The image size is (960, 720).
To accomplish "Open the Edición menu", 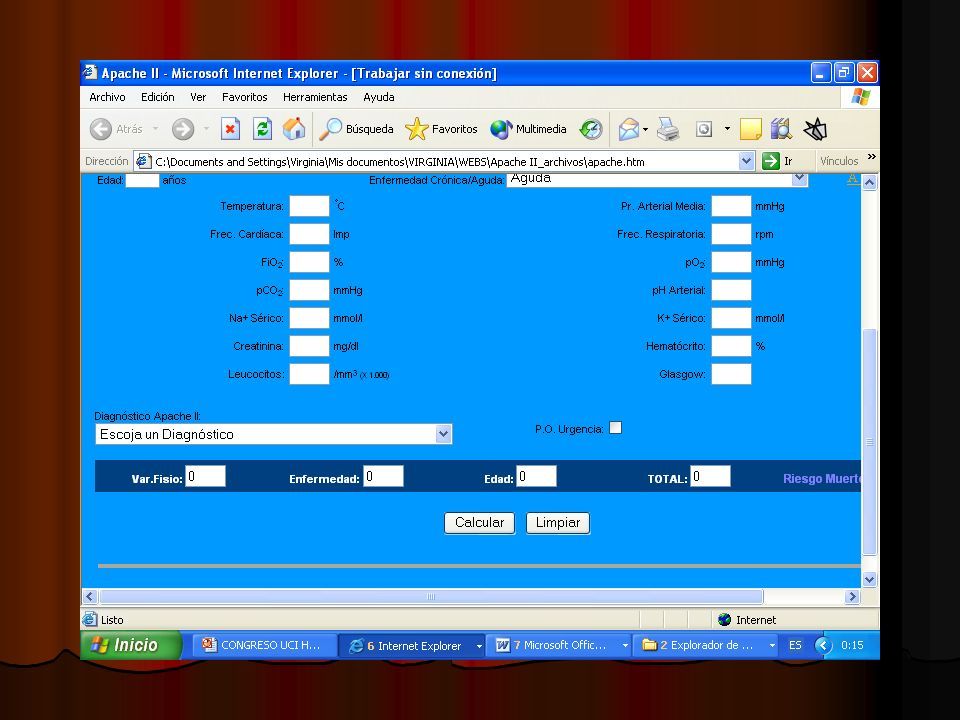I will tap(157, 97).
